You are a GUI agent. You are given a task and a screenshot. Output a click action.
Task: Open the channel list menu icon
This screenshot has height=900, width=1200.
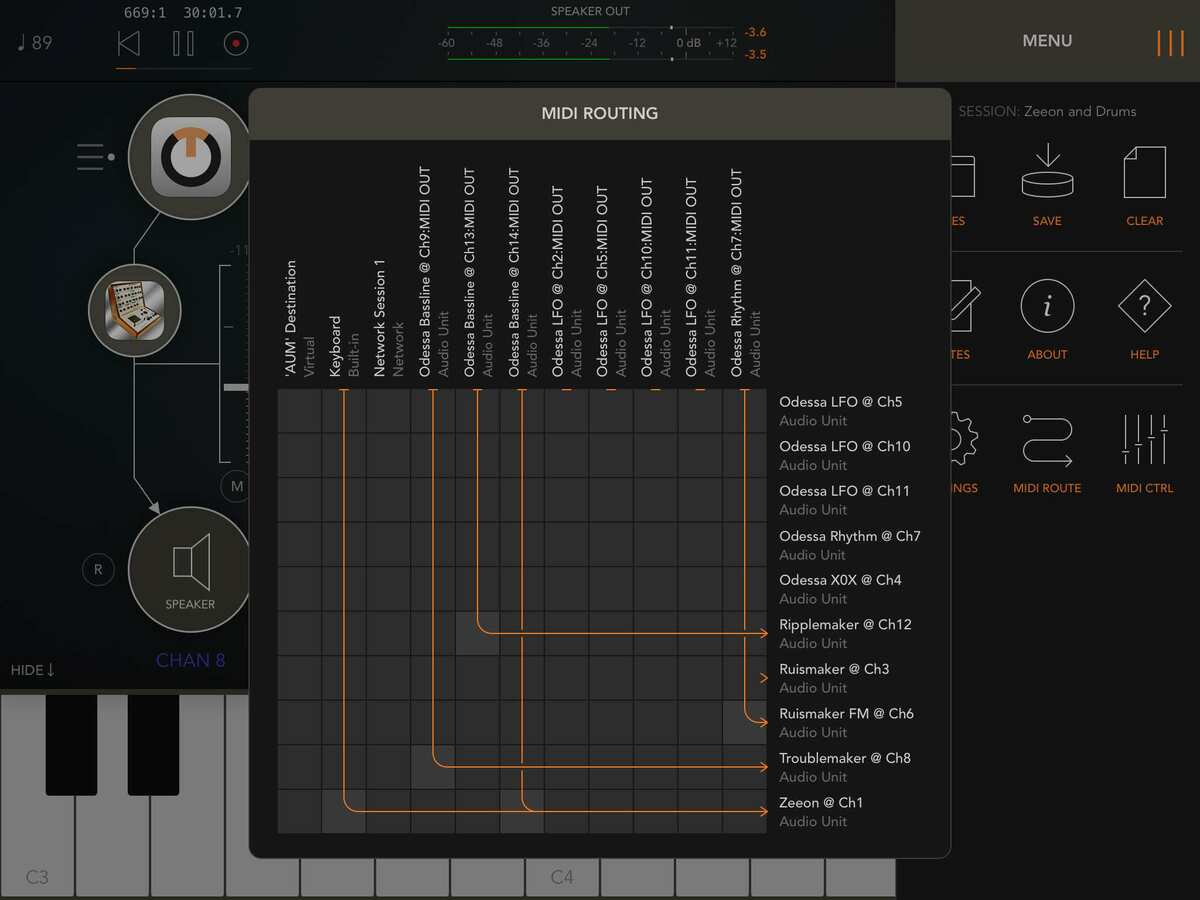(96, 157)
